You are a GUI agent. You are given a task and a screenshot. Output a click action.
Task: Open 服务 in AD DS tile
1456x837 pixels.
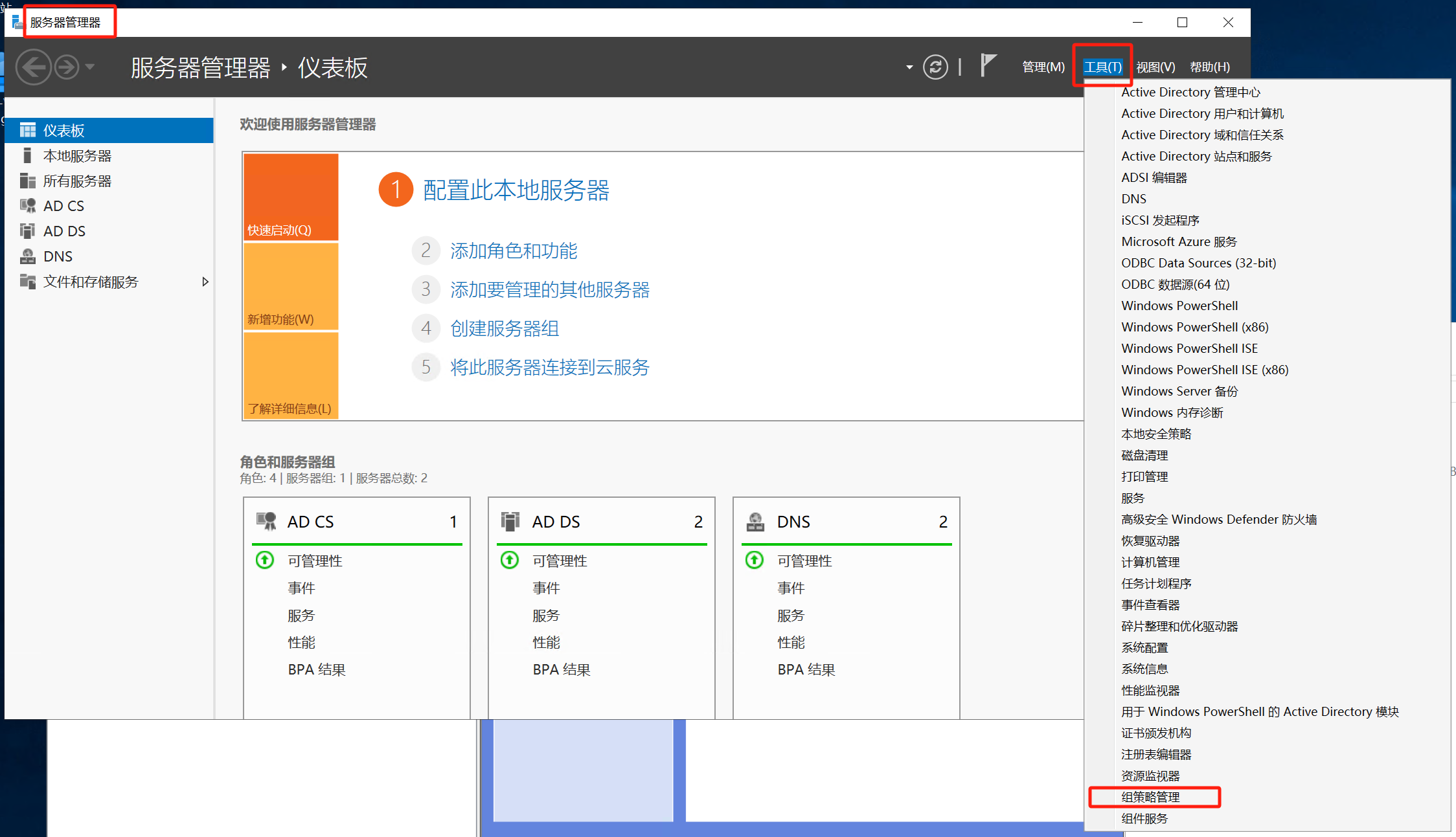click(x=546, y=615)
